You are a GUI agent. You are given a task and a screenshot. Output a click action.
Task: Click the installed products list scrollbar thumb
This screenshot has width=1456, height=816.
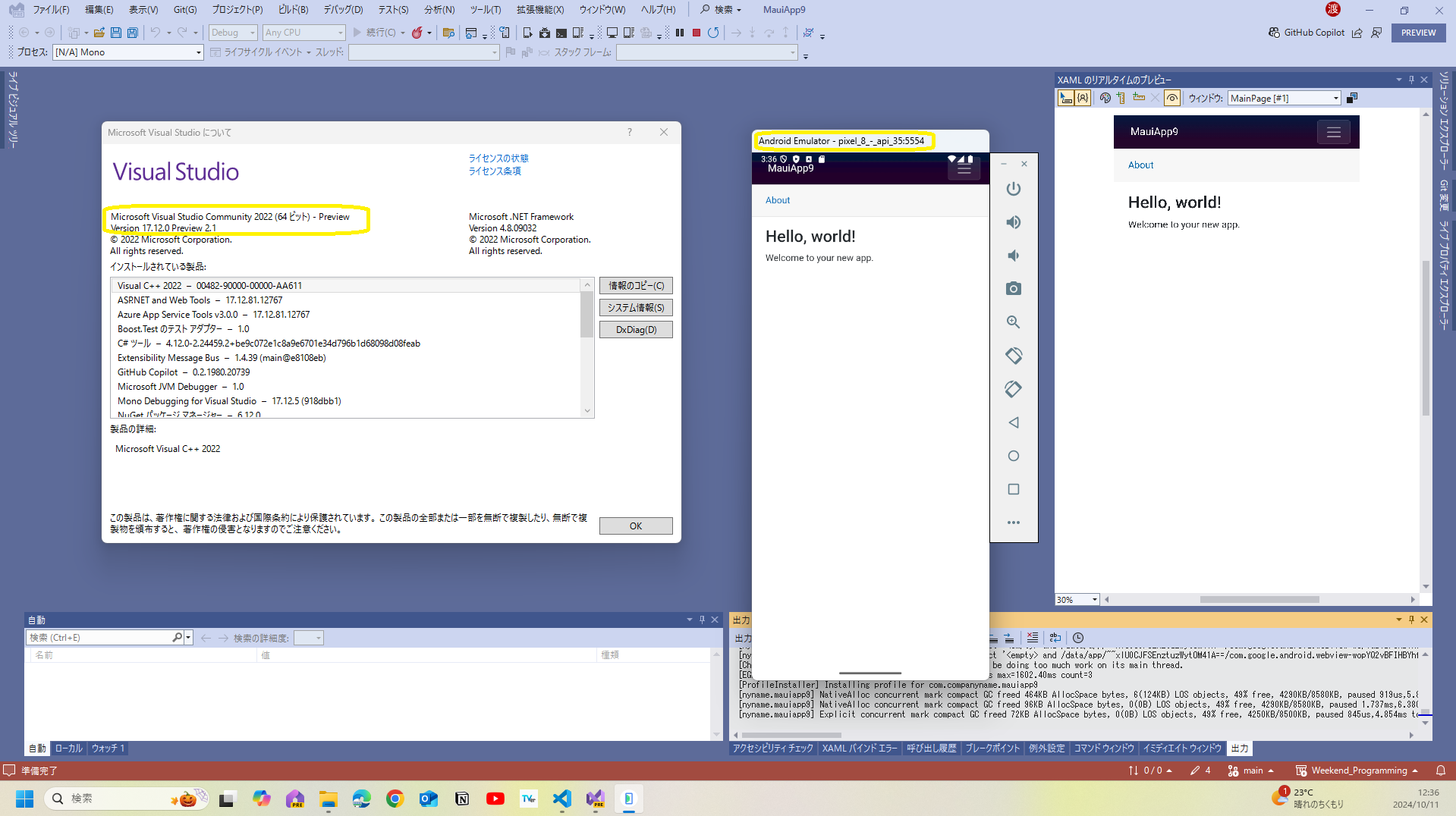click(586, 314)
